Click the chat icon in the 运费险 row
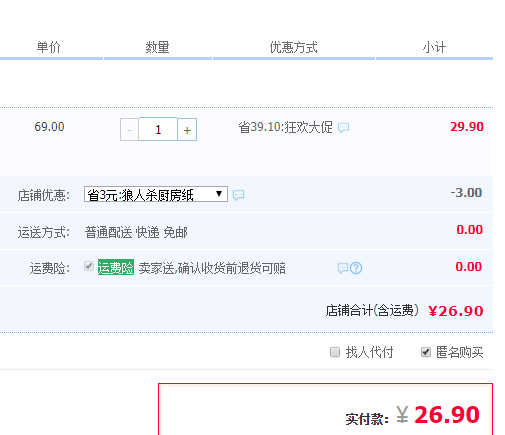 coord(343,268)
